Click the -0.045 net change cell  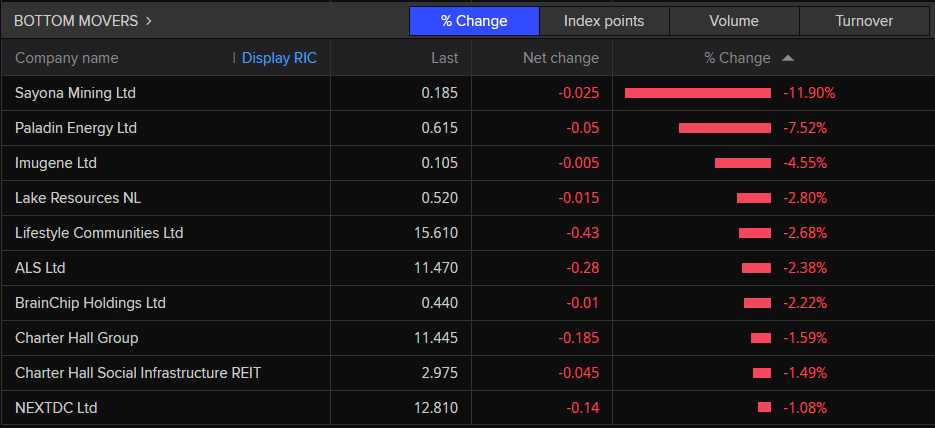click(578, 373)
